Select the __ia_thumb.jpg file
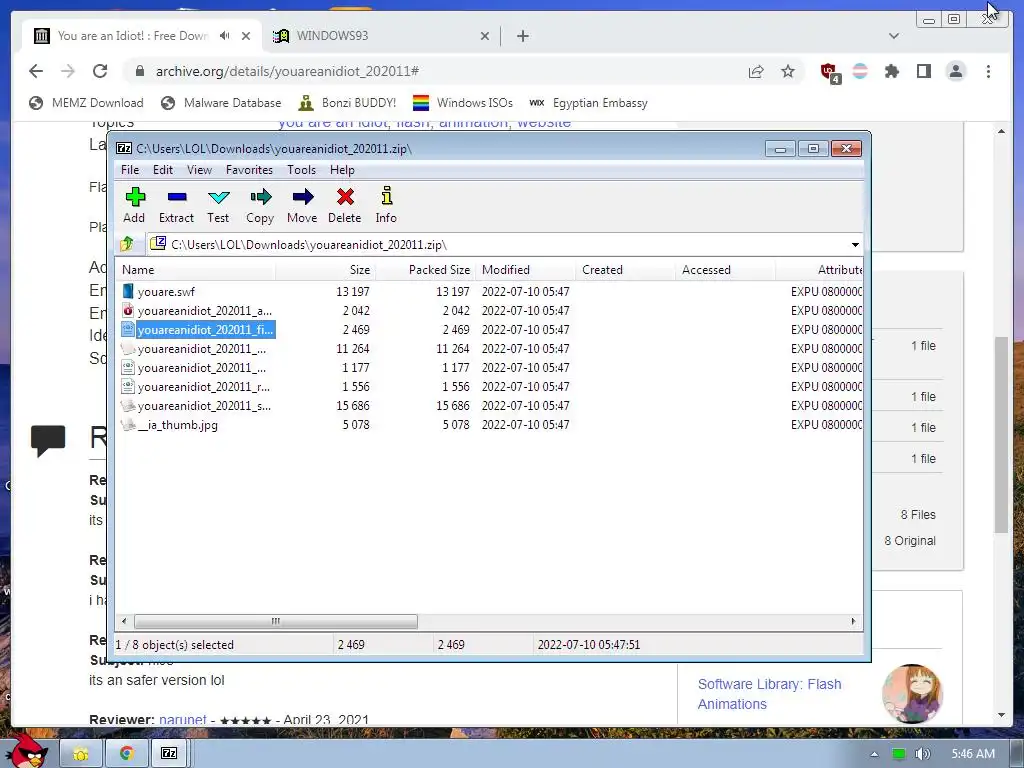The width and height of the screenshot is (1024, 768). (177, 424)
